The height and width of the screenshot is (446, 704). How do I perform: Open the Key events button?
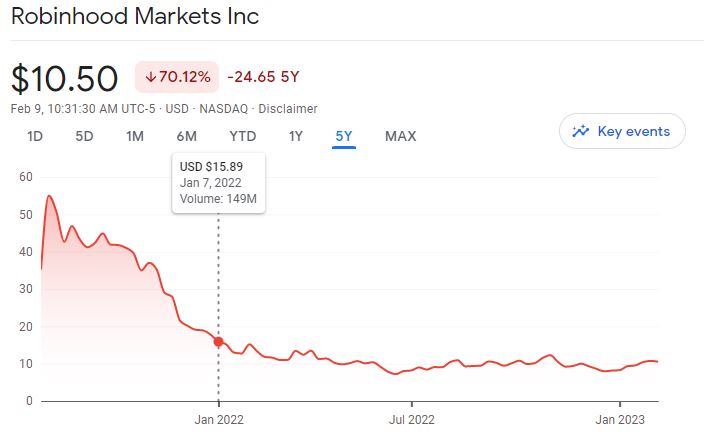[x=622, y=131]
